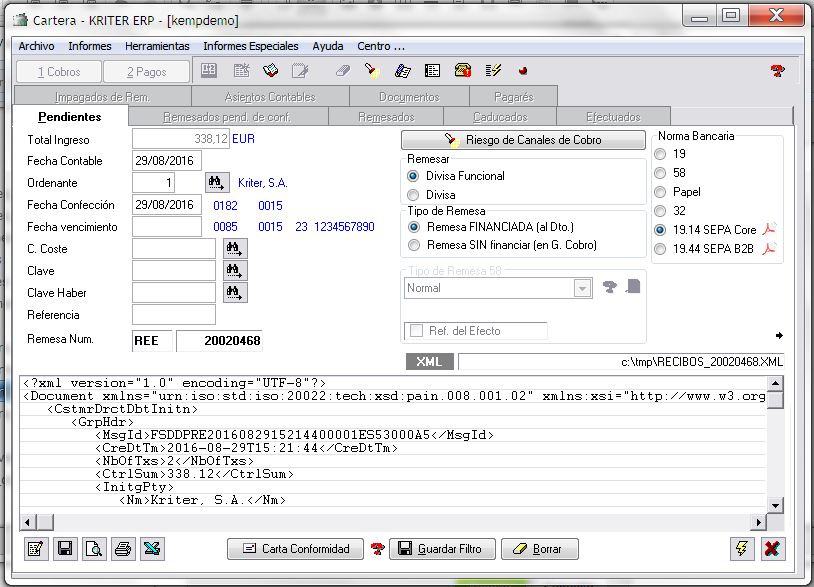Select Norma Bancaria 19
The image size is (814, 587).
pos(660,154)
